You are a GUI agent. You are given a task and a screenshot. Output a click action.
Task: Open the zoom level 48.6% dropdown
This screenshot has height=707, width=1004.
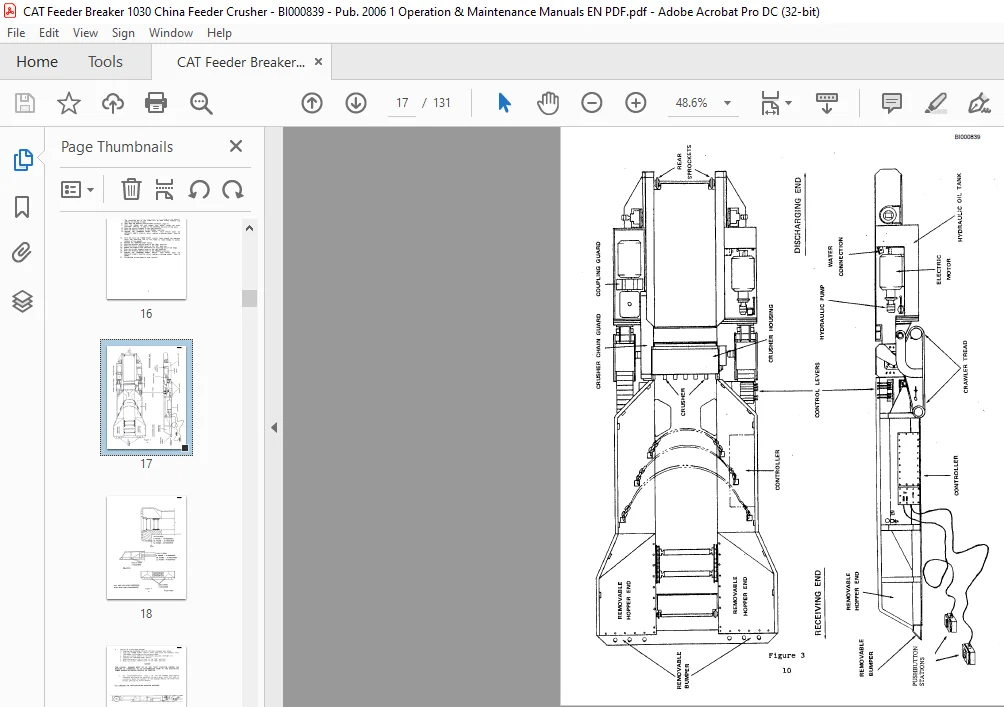point(727,103)
